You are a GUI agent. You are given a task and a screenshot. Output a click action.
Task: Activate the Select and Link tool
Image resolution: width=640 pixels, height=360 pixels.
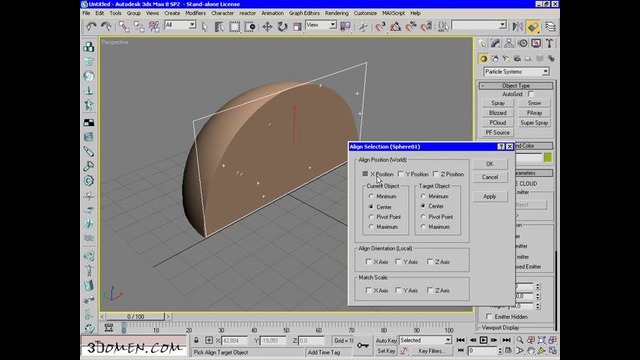[124, 27]
